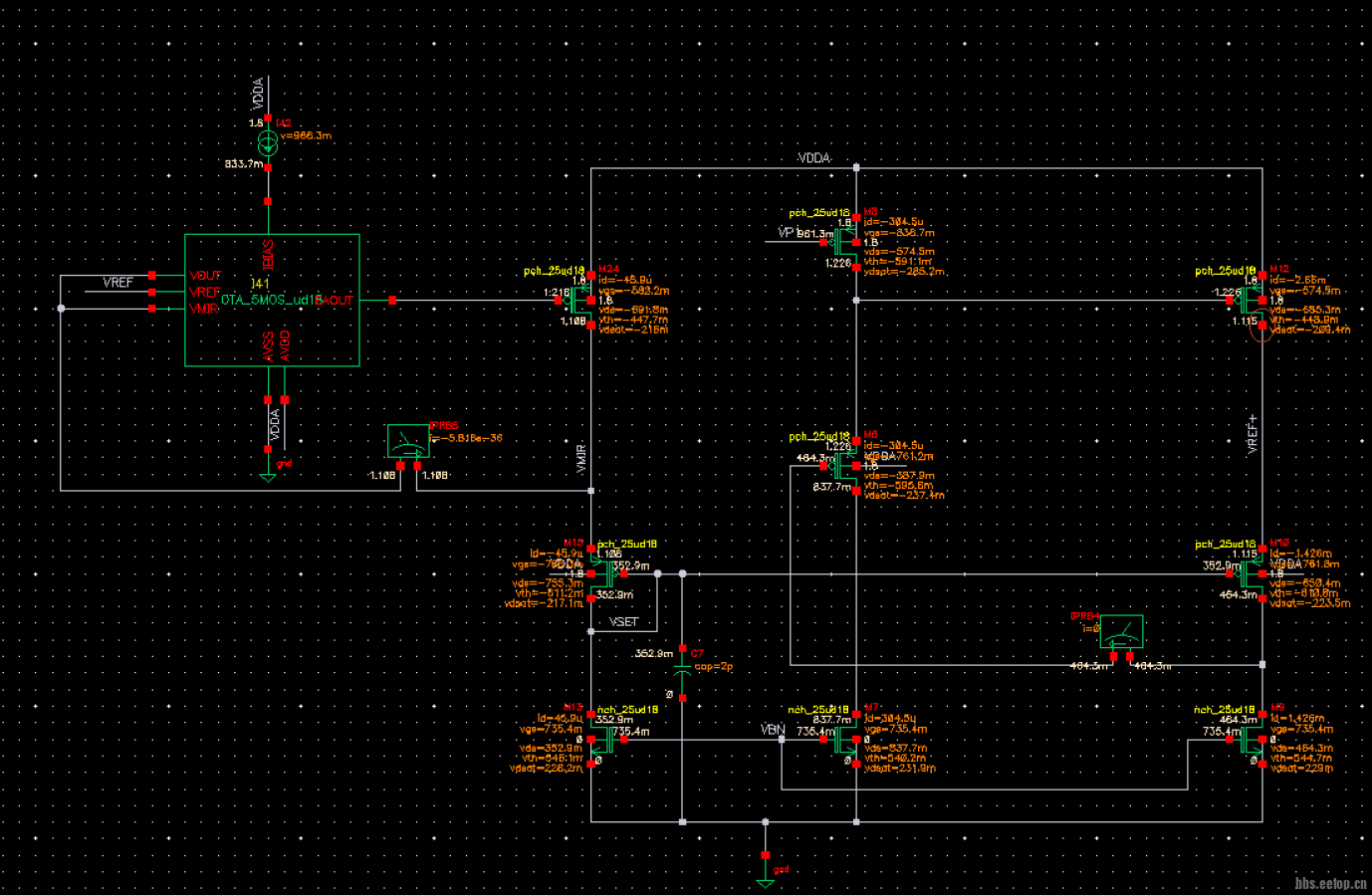Click wire junction left of VMIR pin
The width and height of the screenshot is (1372, 895).
point(61,309)
